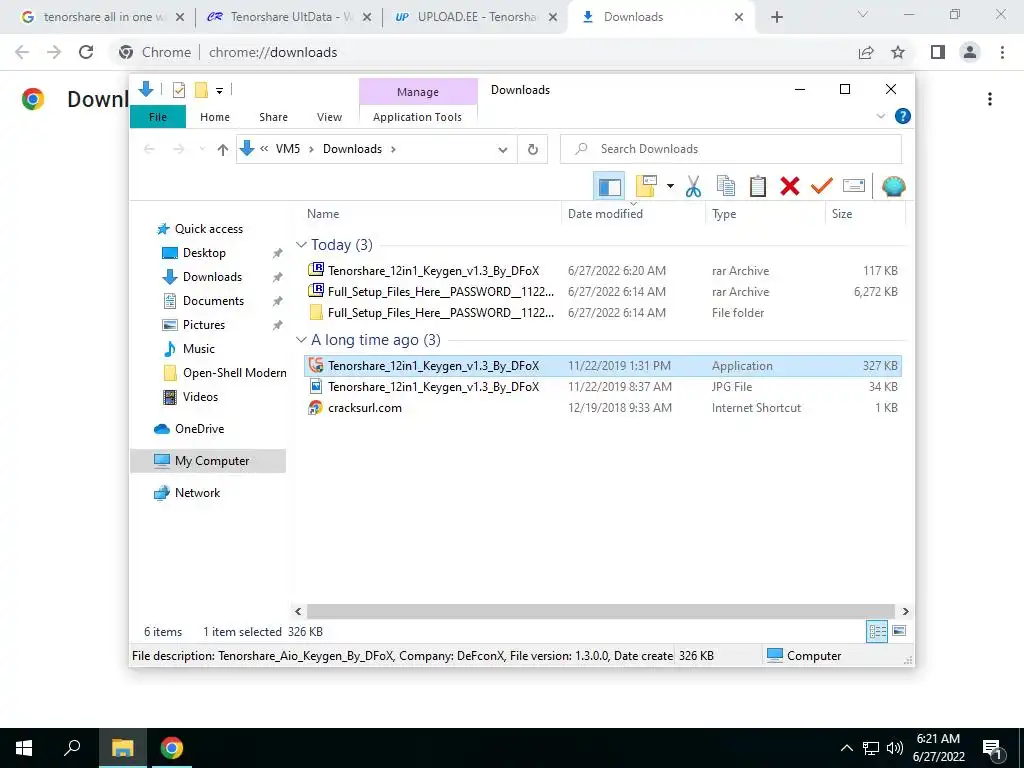Open a new Chrome tab
Image resolution: width=1024 pixels, height=768 pixels.
point(776,17)
